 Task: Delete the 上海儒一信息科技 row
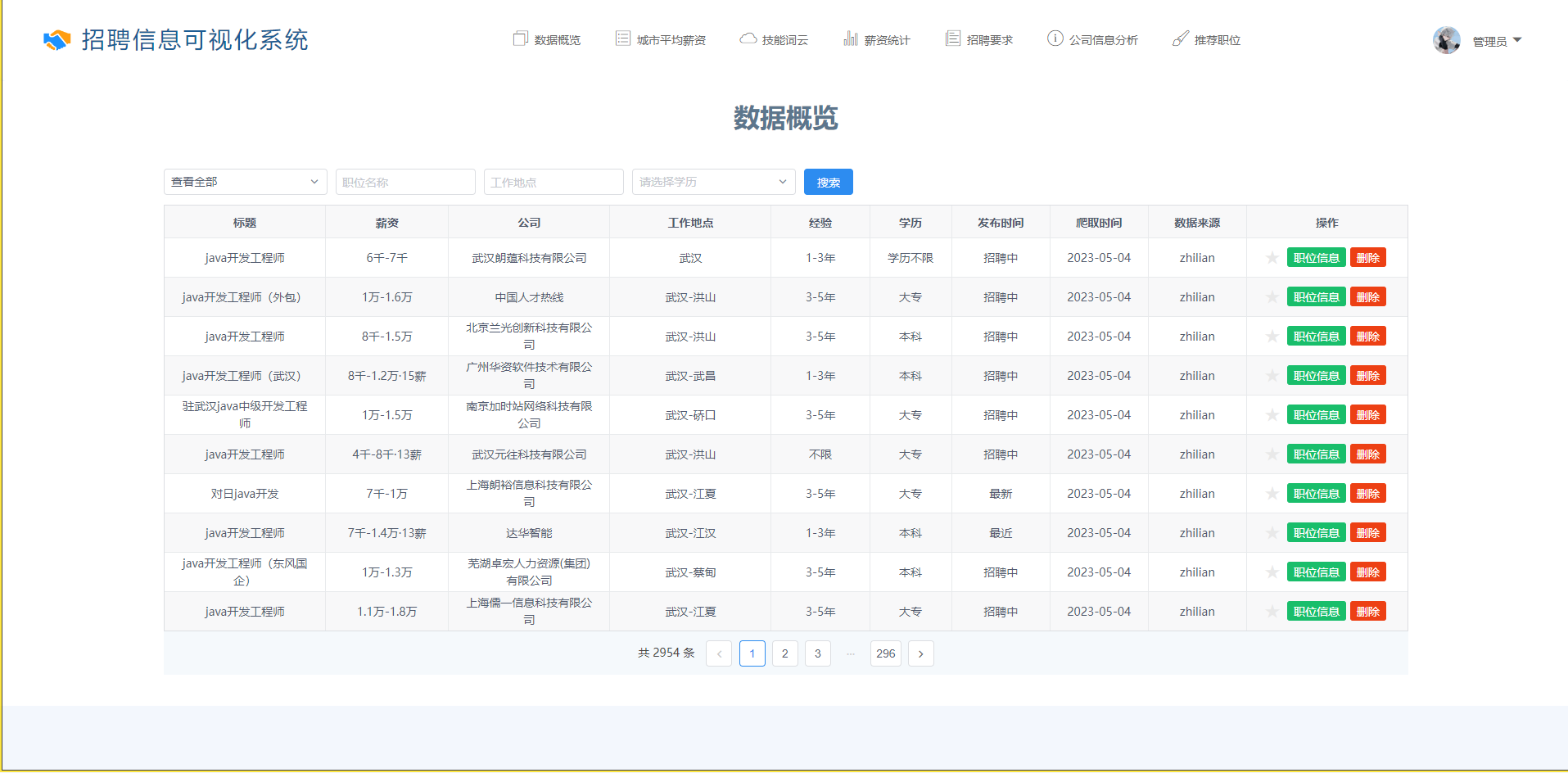coord(1368,612)
